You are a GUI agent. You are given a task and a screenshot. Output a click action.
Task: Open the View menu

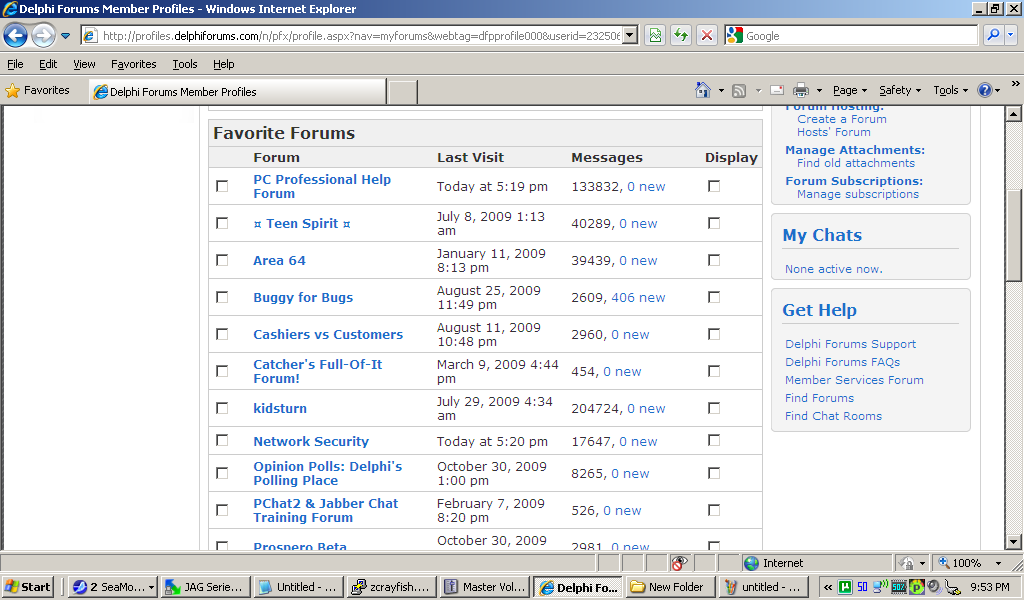(x=84, y=64)
